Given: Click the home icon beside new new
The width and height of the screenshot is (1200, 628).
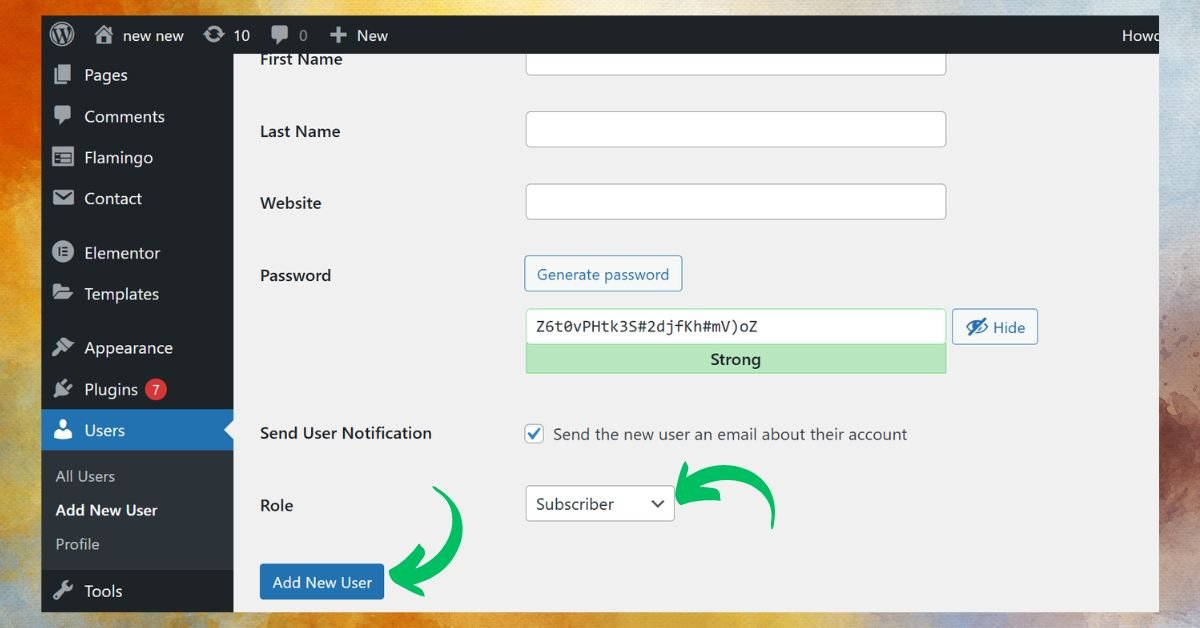Looking at the screenshot, I should [x=103, y=34].
